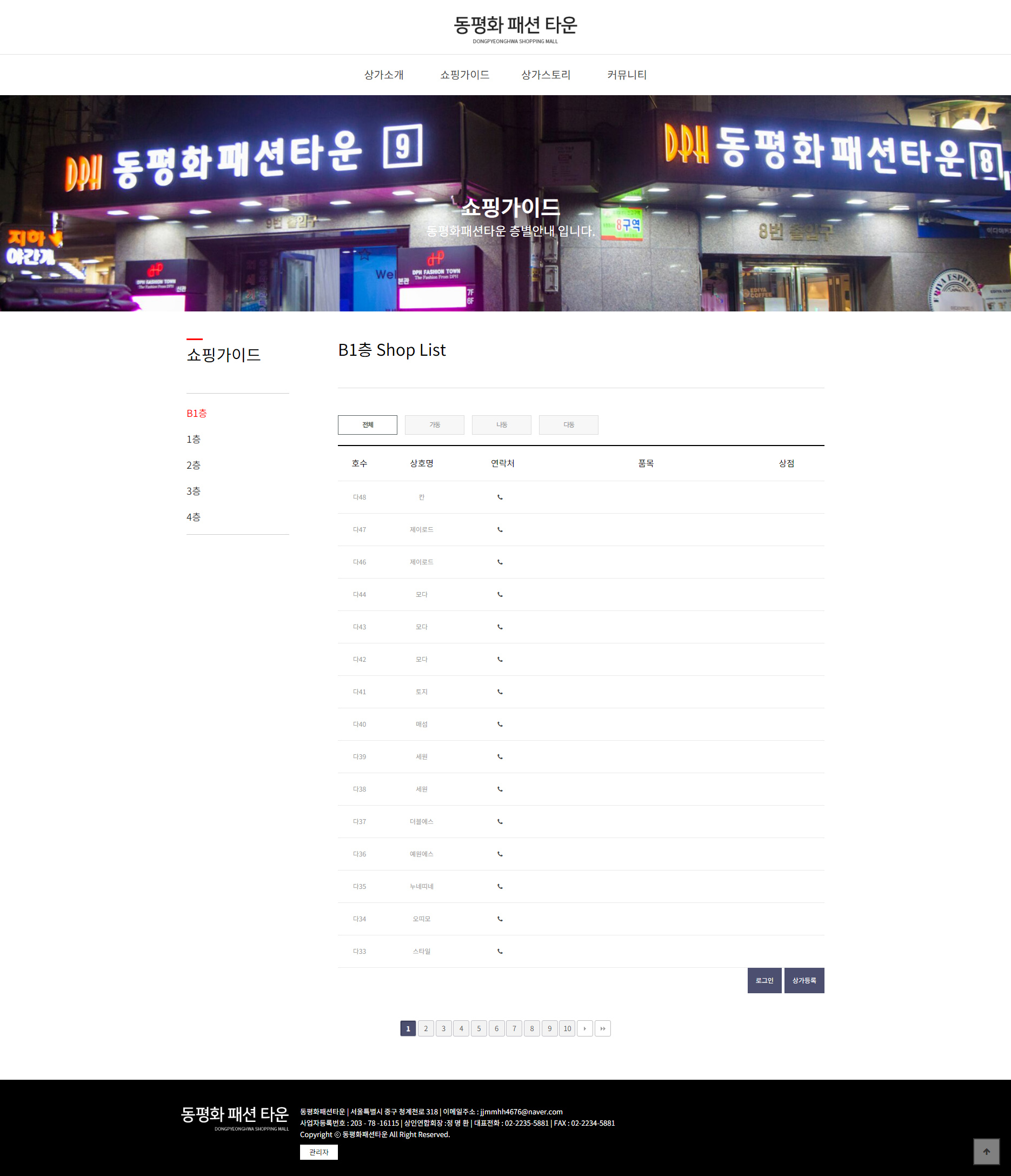The width and height of the screenshot is (1011, 1176).
Task: Select the 가동 filter tab
Action: pos(434,424)
